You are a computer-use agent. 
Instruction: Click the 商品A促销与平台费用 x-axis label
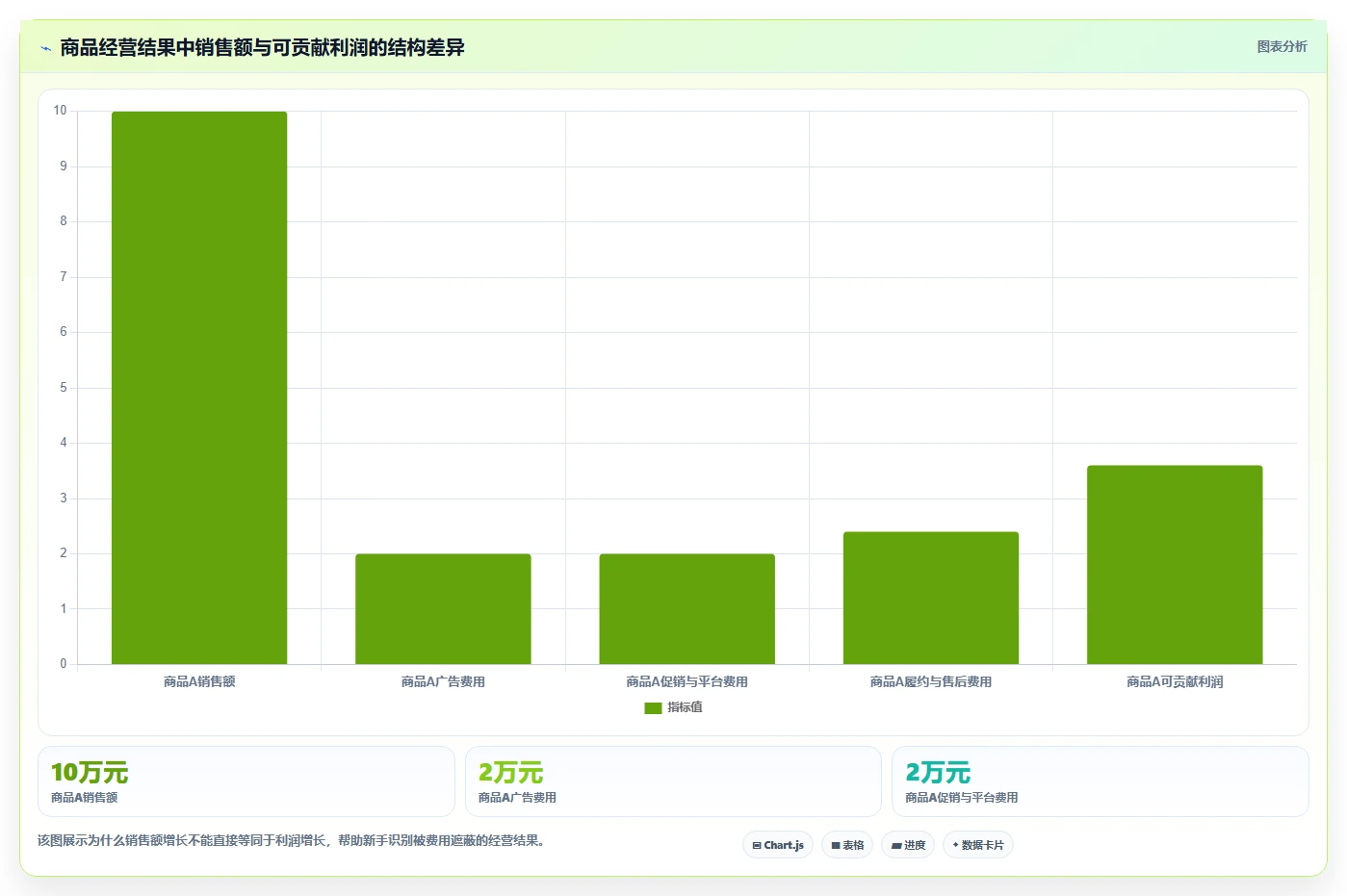point(686,681)
